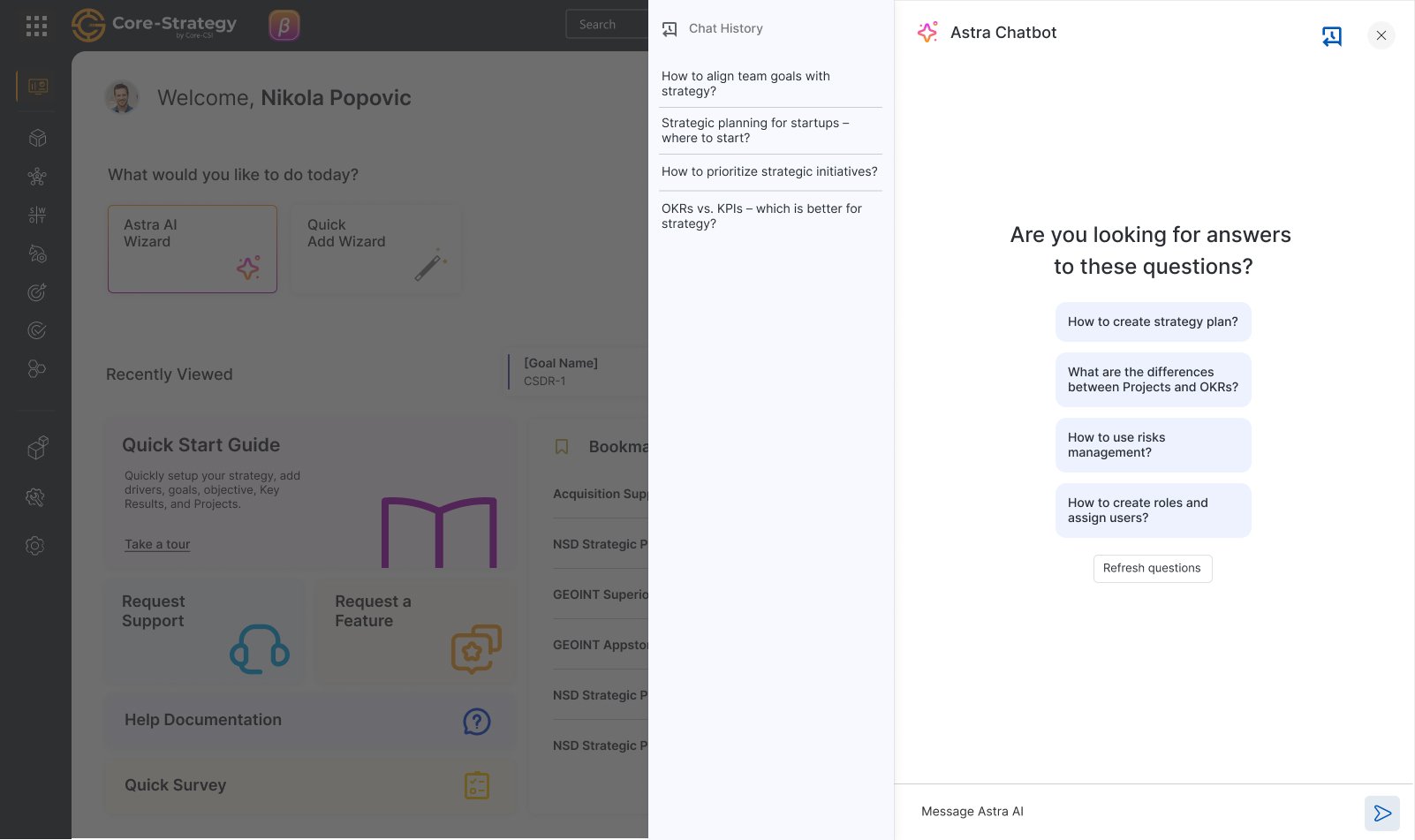Click the Bookmarks flag icon
The image size is (1415, 840).
(562, 447)
